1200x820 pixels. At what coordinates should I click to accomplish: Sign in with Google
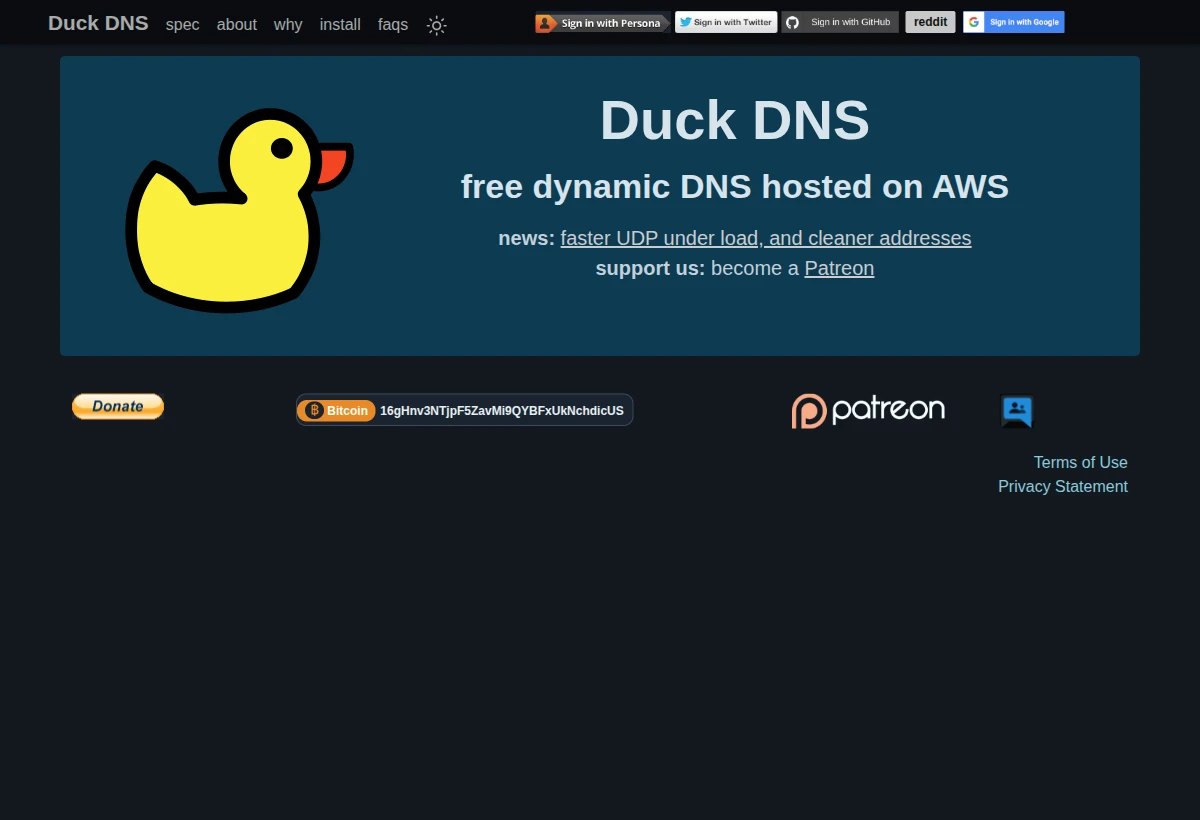1014,22
